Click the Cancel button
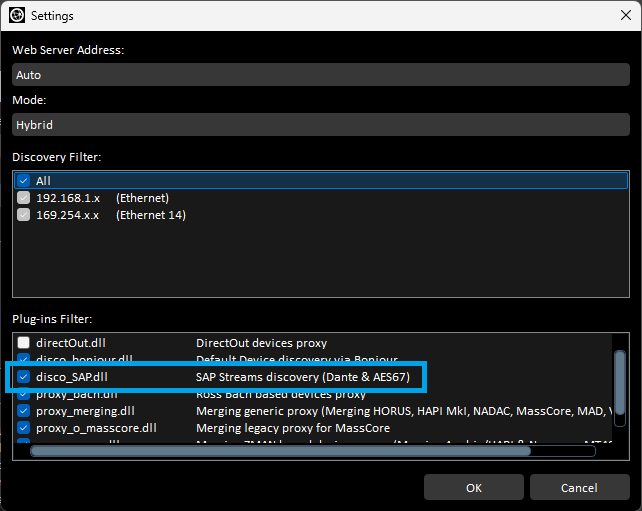 [579, 487]
